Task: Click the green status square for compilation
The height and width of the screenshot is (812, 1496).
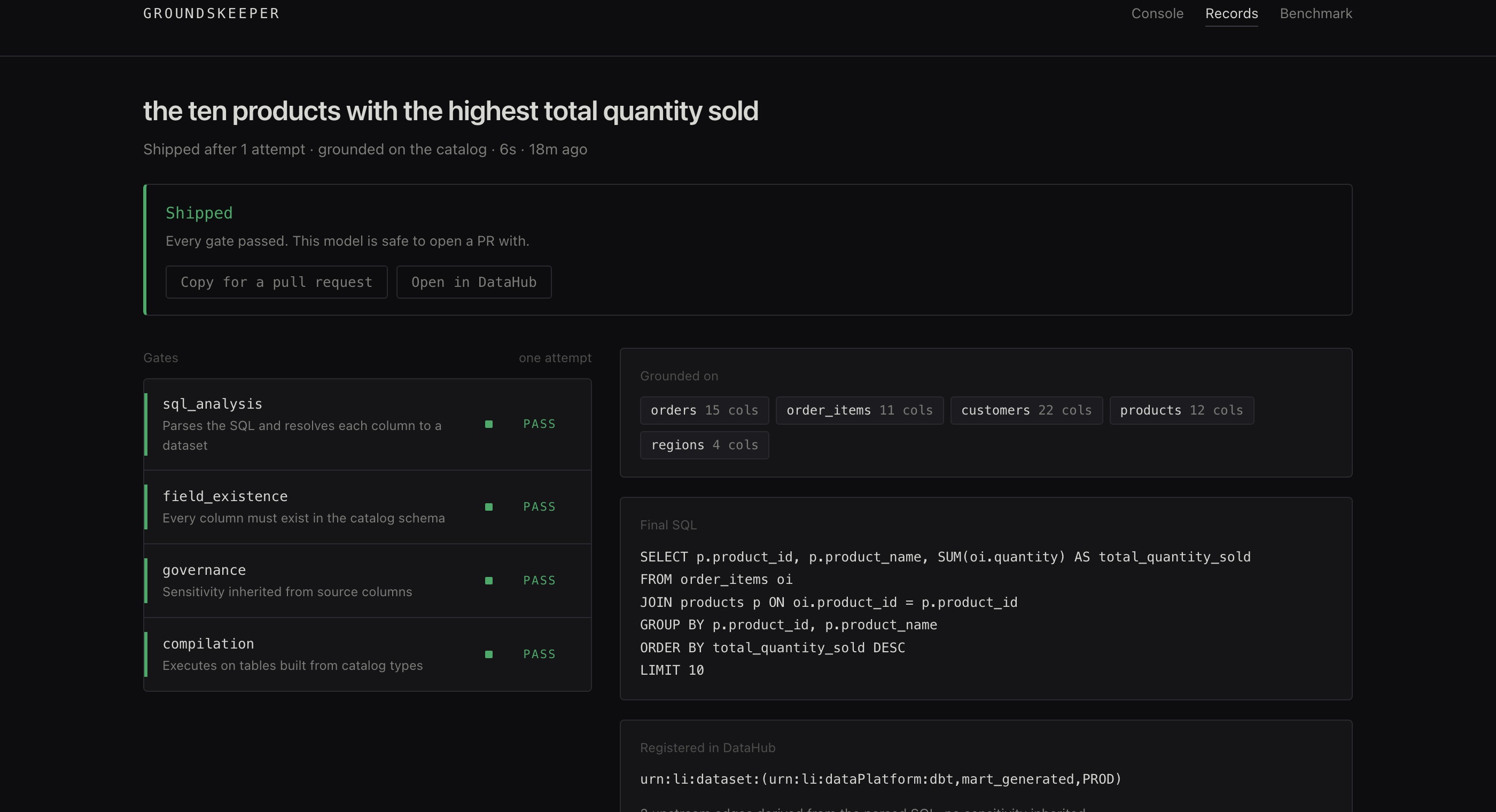Action: pyautogui.click(x=488, y=654)
